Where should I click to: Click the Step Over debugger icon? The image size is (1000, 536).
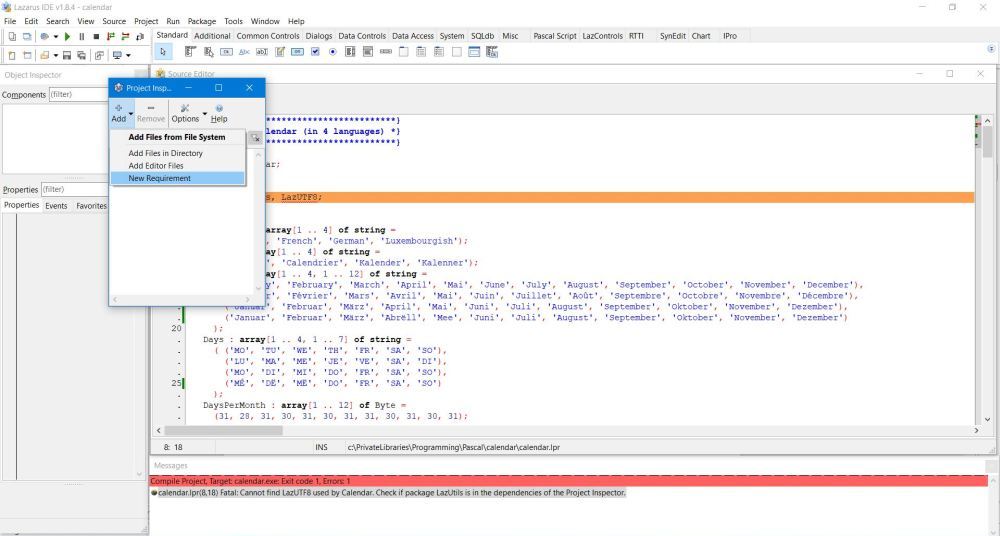pos(125,36)
